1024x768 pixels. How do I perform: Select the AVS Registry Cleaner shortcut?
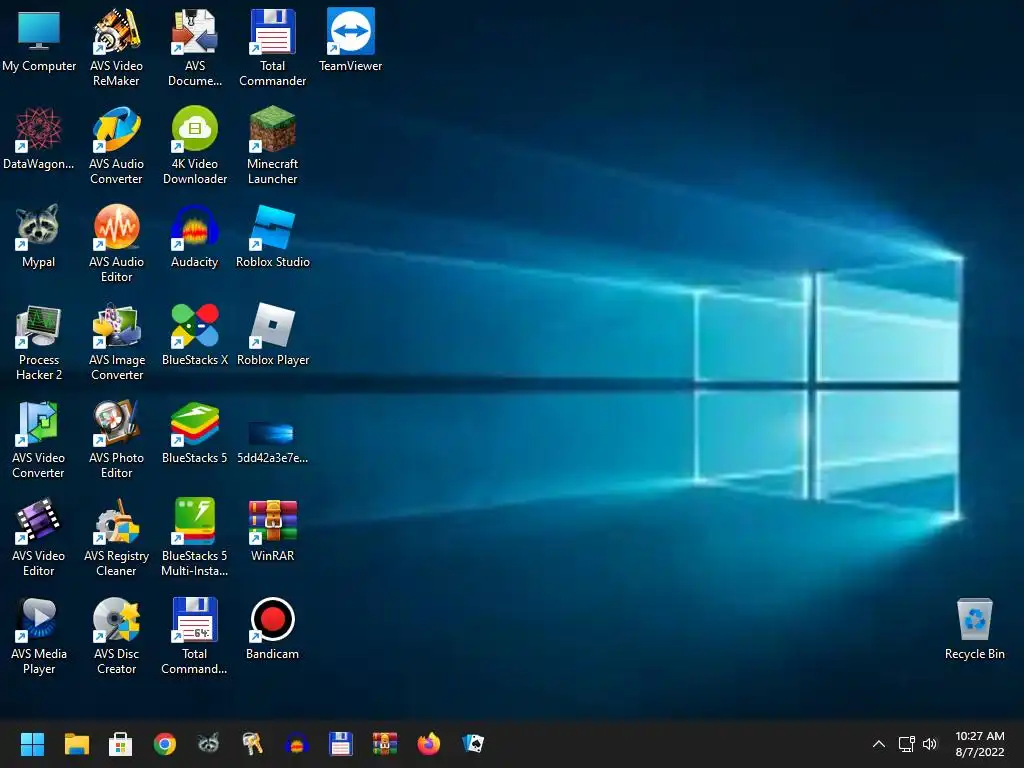click(116, 537)
